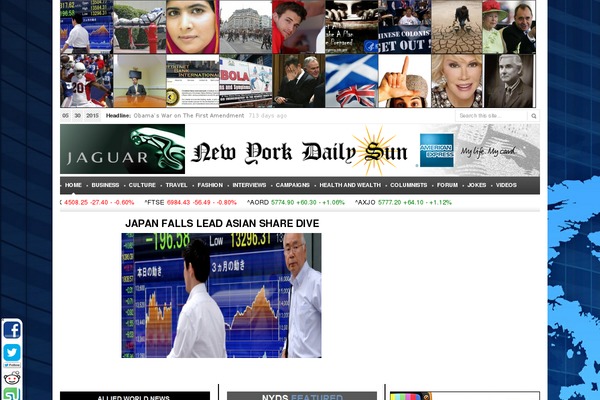Click the New York Daily Sun logo
The width and height of the screenshot is (600, 400).
click(x=299, y=152)
